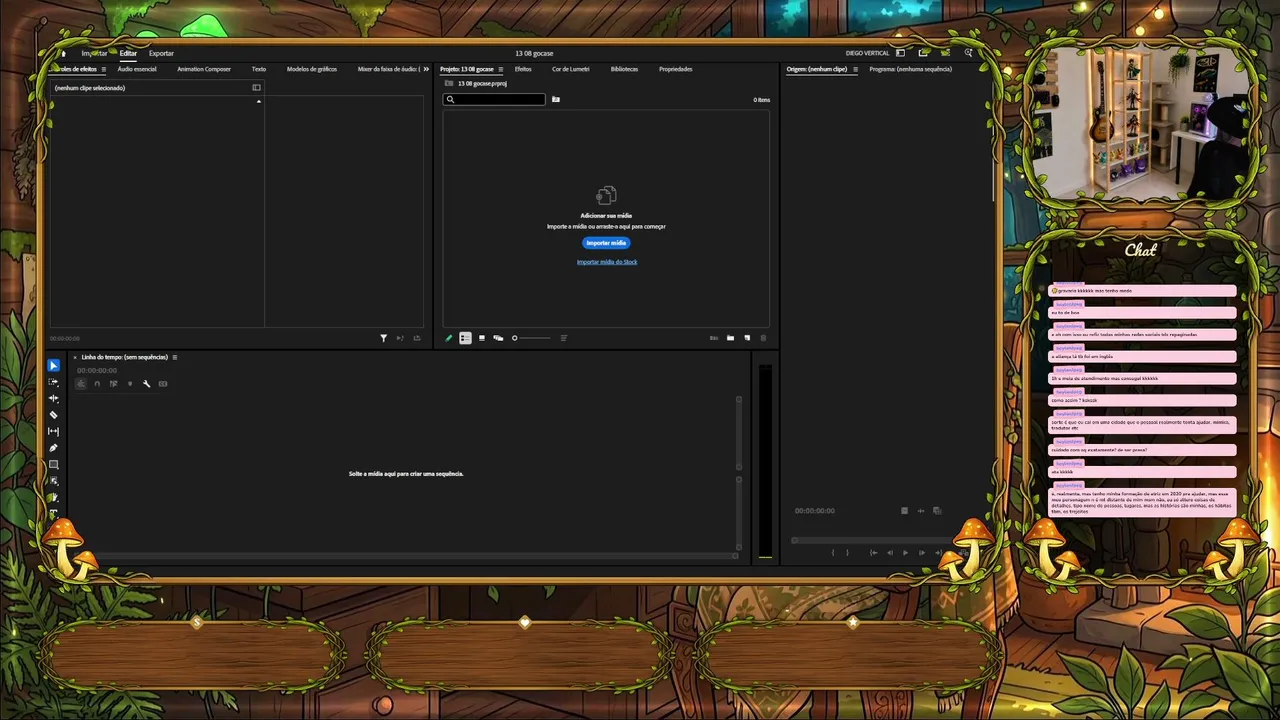Viewport: 1280px width, 720px height.
Task: Click play audio-only icon in Effect Controls
Action: 400,338
